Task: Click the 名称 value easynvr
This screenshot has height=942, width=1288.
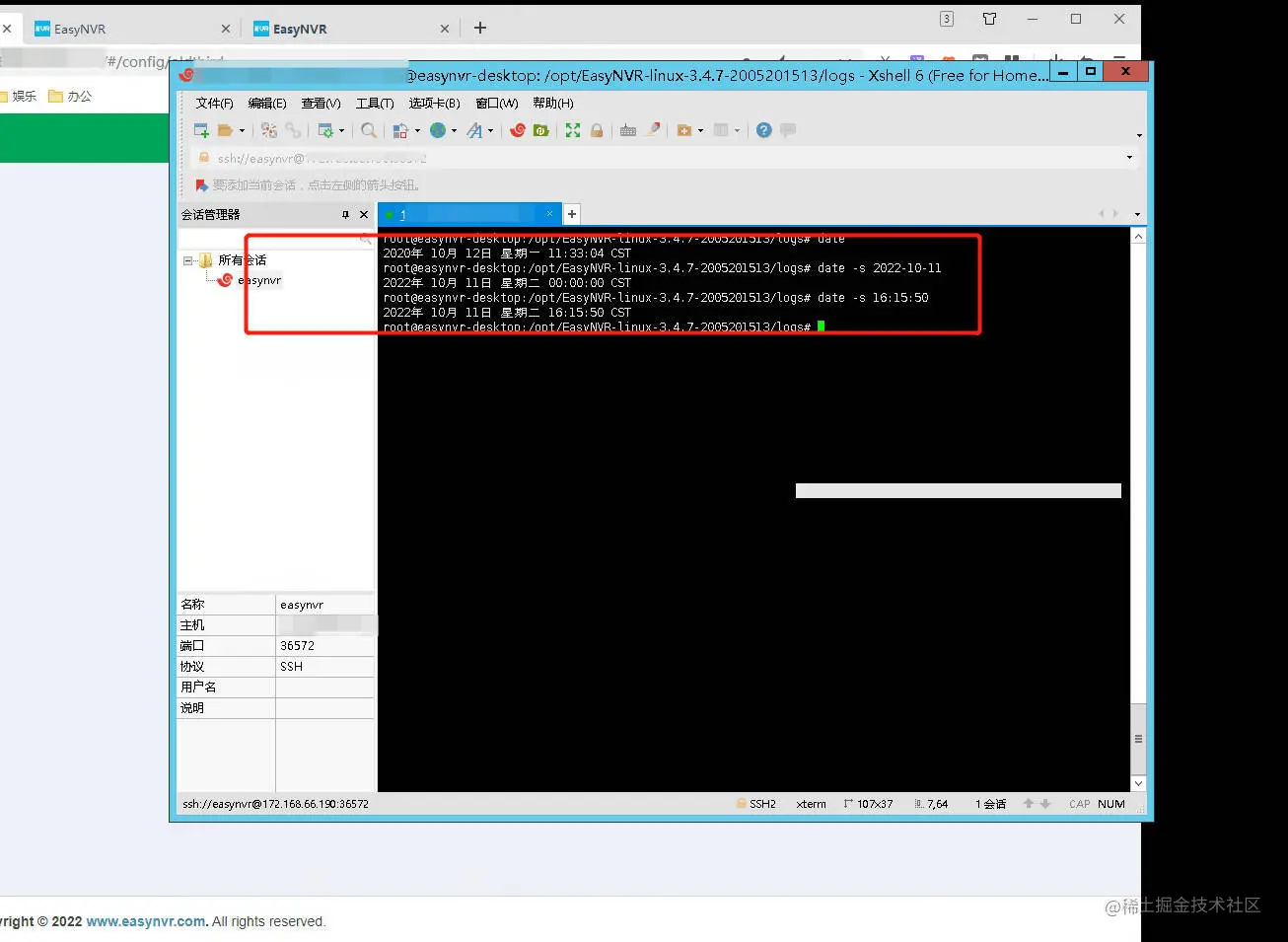Action: click(x=302, y=605)
